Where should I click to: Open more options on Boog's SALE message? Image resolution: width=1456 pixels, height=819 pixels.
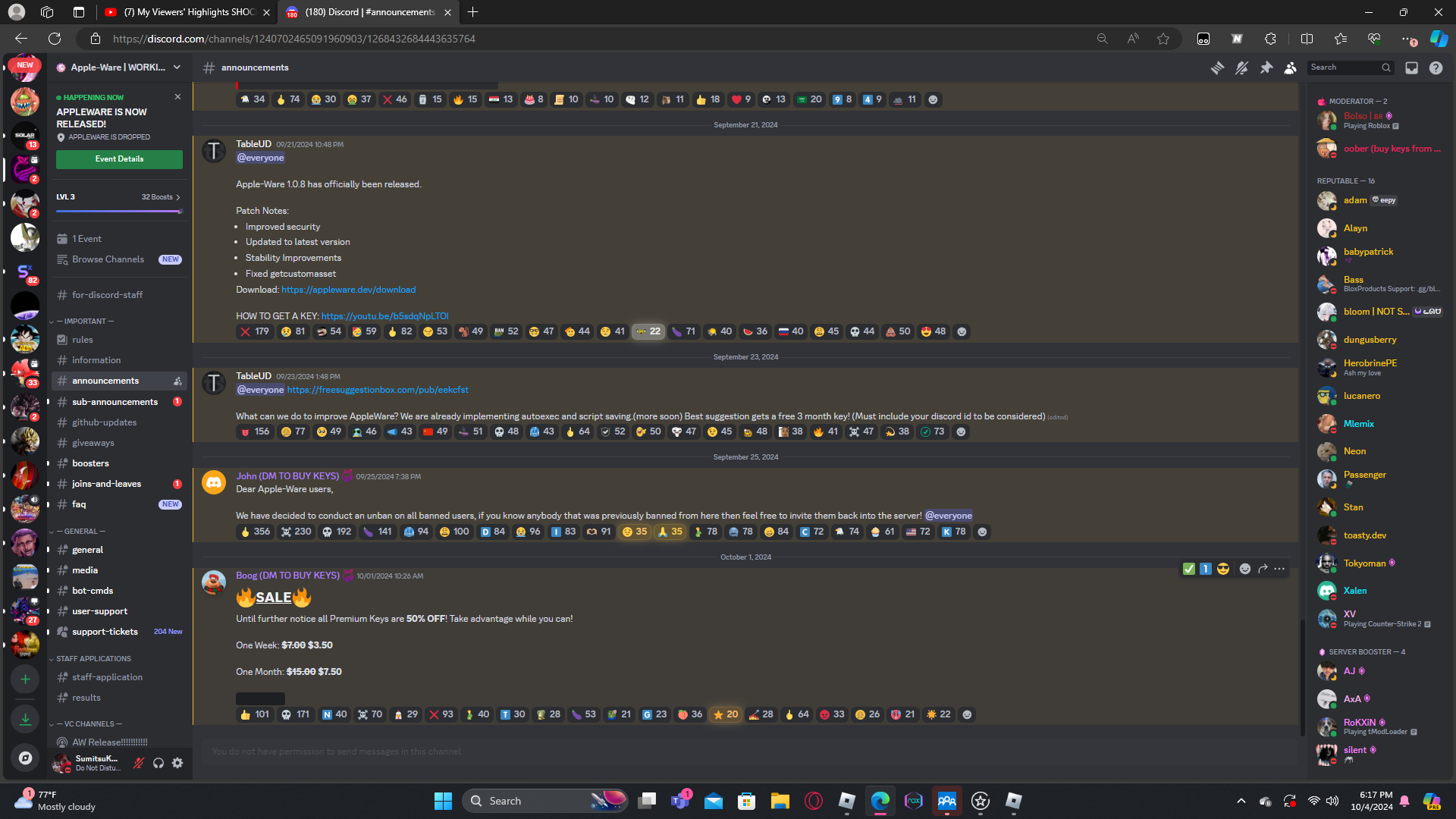coord(1279,569)
